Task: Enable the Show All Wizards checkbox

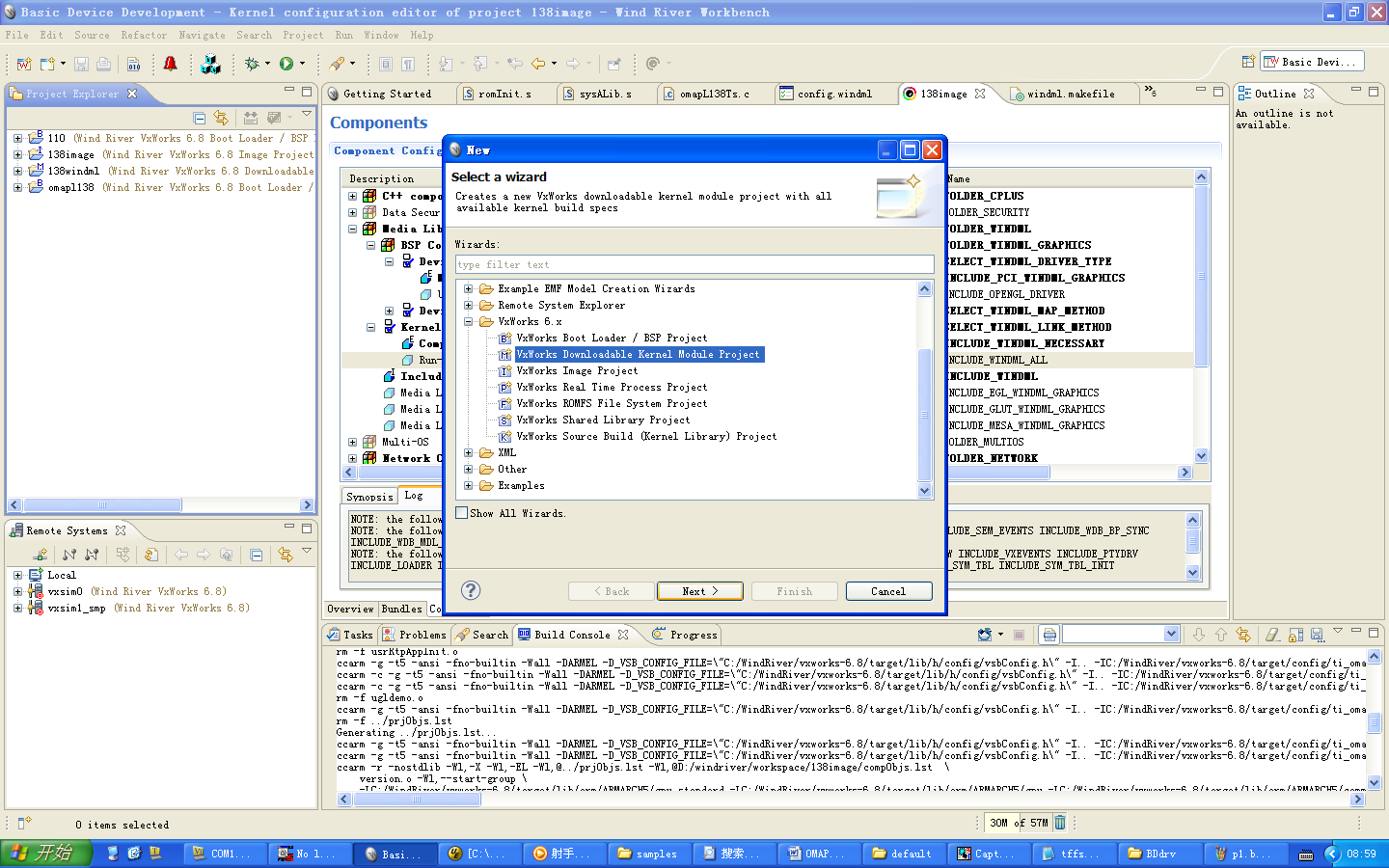Action: (x=461, y=513)
